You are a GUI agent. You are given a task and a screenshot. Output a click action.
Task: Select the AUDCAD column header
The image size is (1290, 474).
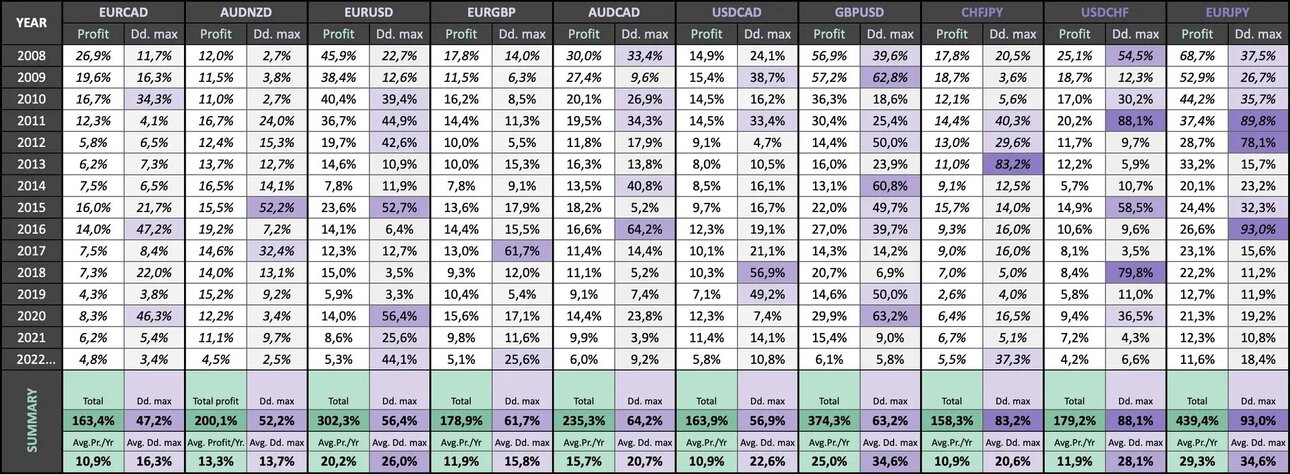click(x=614, y=12)
